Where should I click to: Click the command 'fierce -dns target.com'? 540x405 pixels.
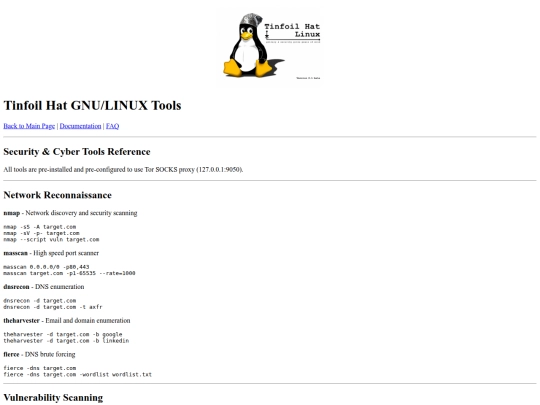point(40,368)
